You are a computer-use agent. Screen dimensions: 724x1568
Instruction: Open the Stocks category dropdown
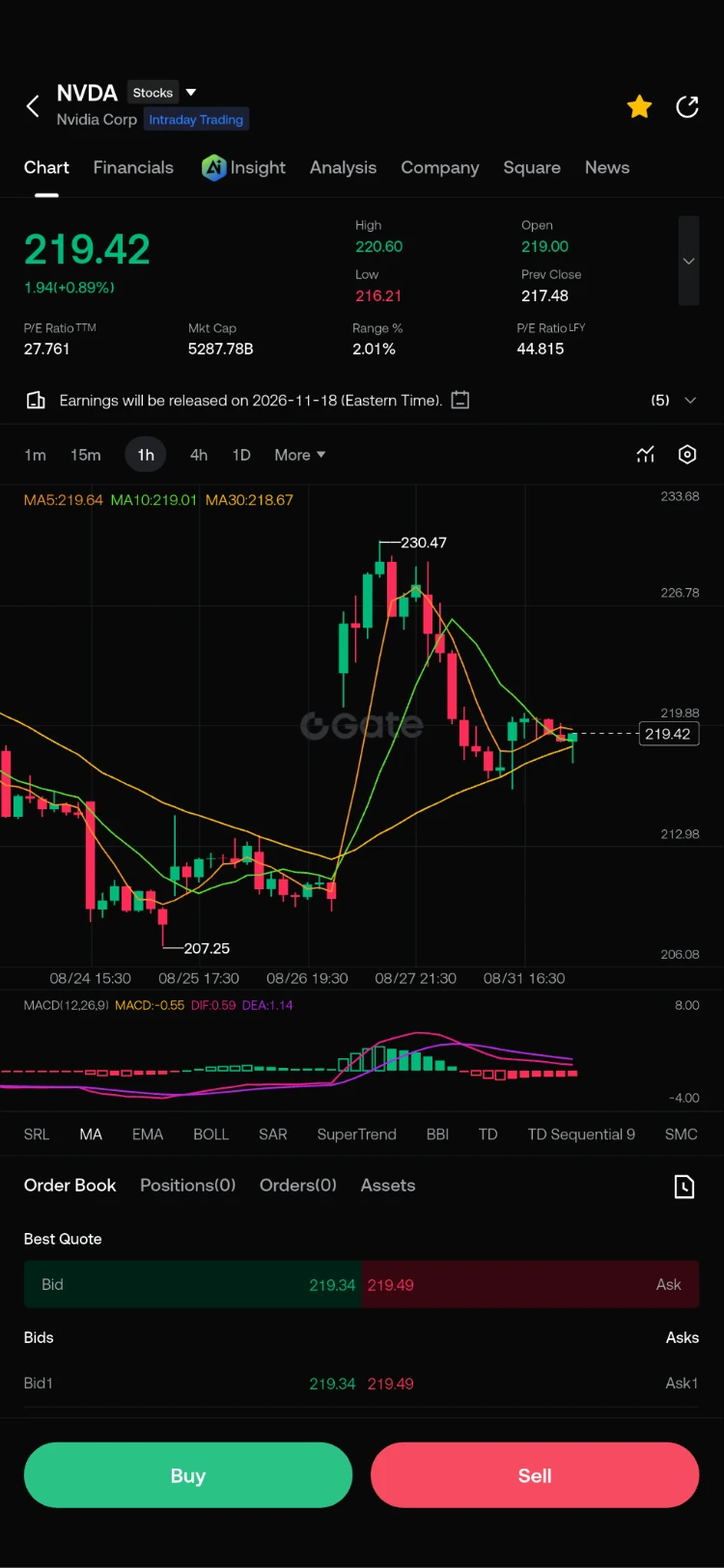163,93
